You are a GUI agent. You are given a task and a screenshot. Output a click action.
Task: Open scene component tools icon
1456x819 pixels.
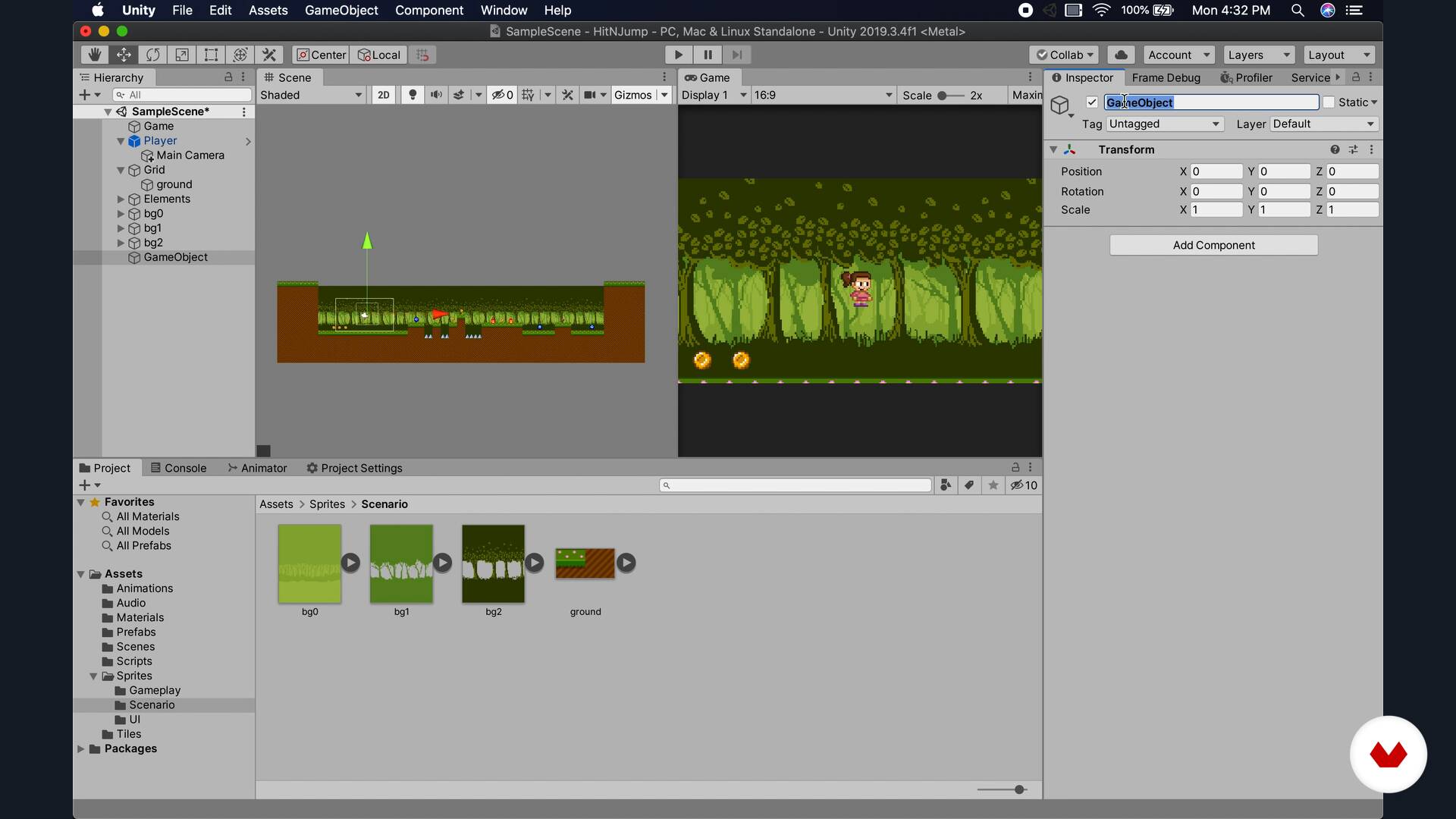point(567,95)
